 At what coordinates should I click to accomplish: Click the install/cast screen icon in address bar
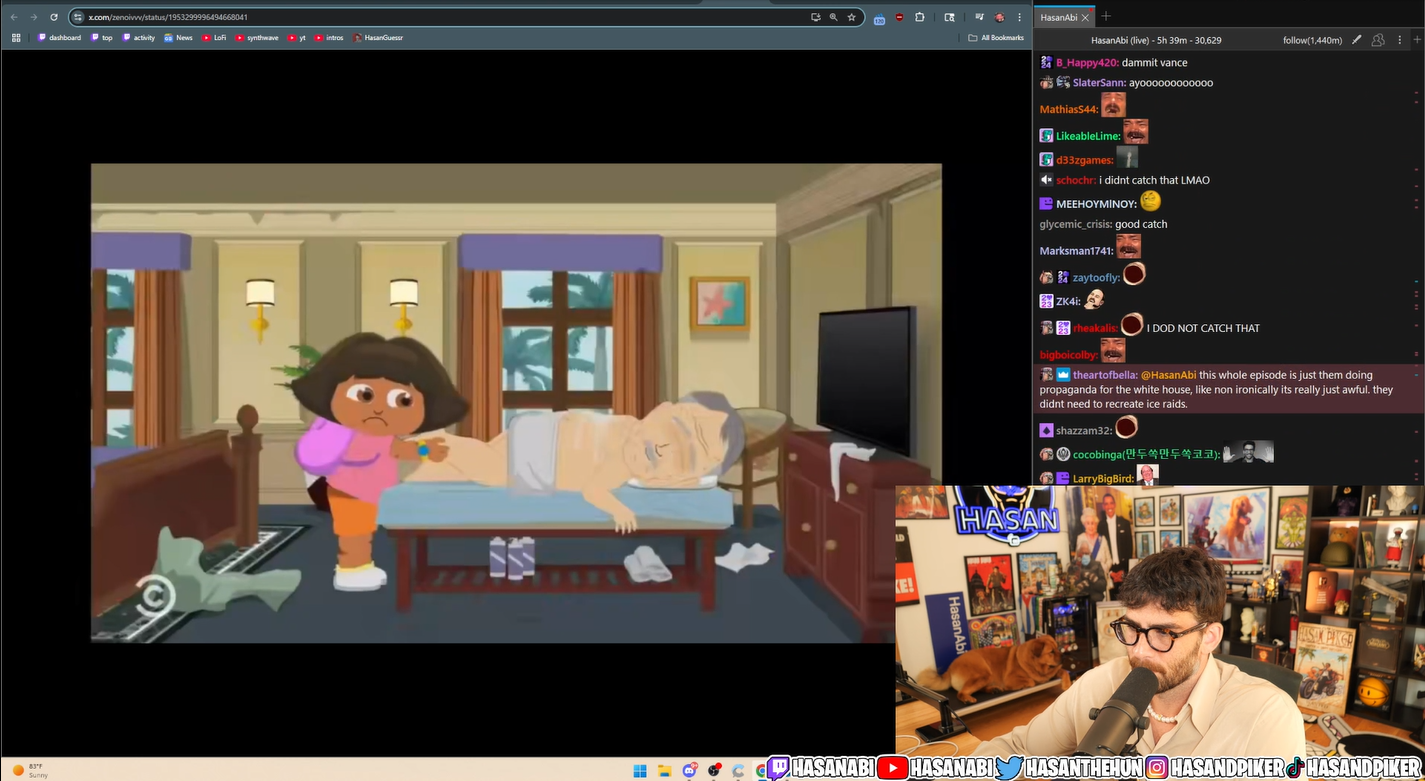(816, 17)
